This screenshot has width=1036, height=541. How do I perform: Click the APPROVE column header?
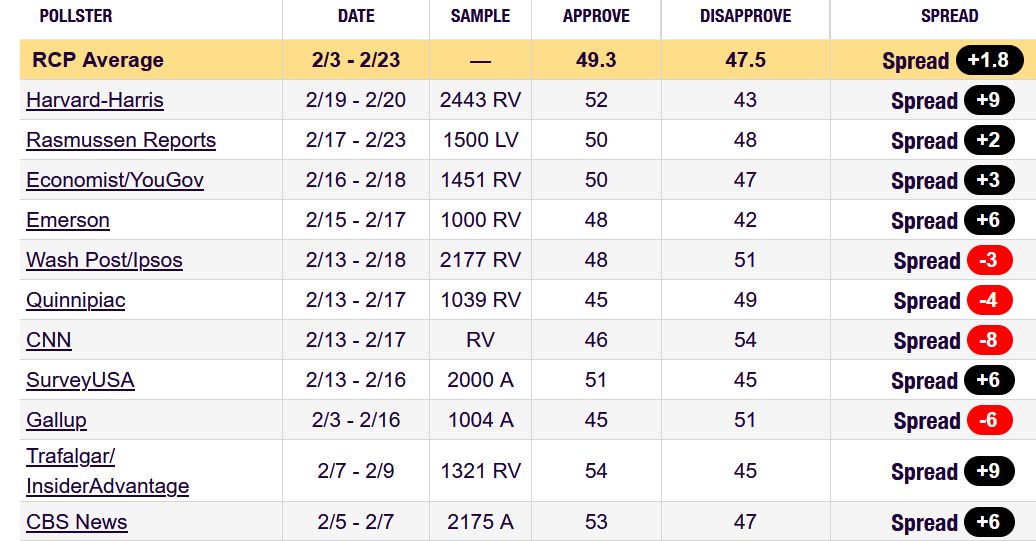(x=596, y=16)
